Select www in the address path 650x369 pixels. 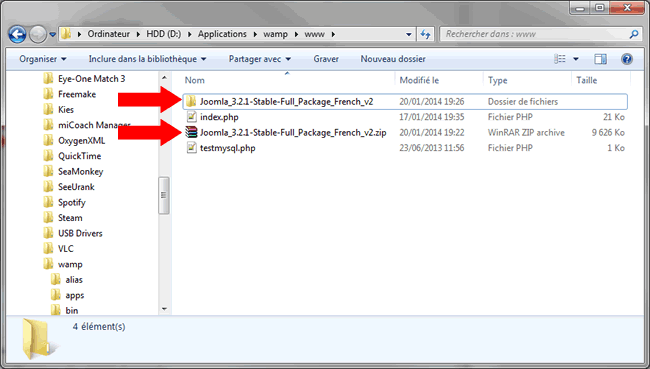point(315,34)
